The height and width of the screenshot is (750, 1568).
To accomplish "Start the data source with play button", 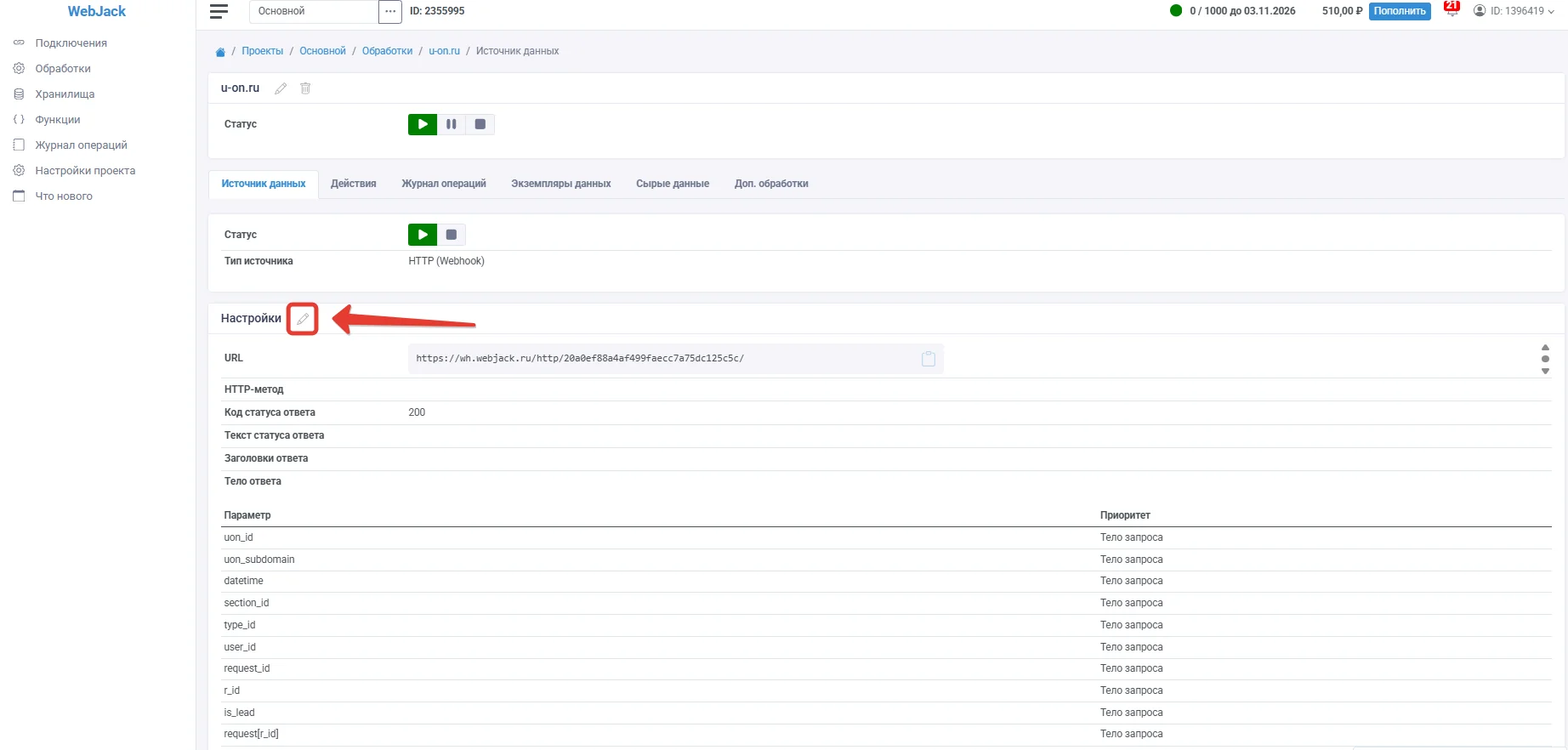I will click(x=423, y=235).
